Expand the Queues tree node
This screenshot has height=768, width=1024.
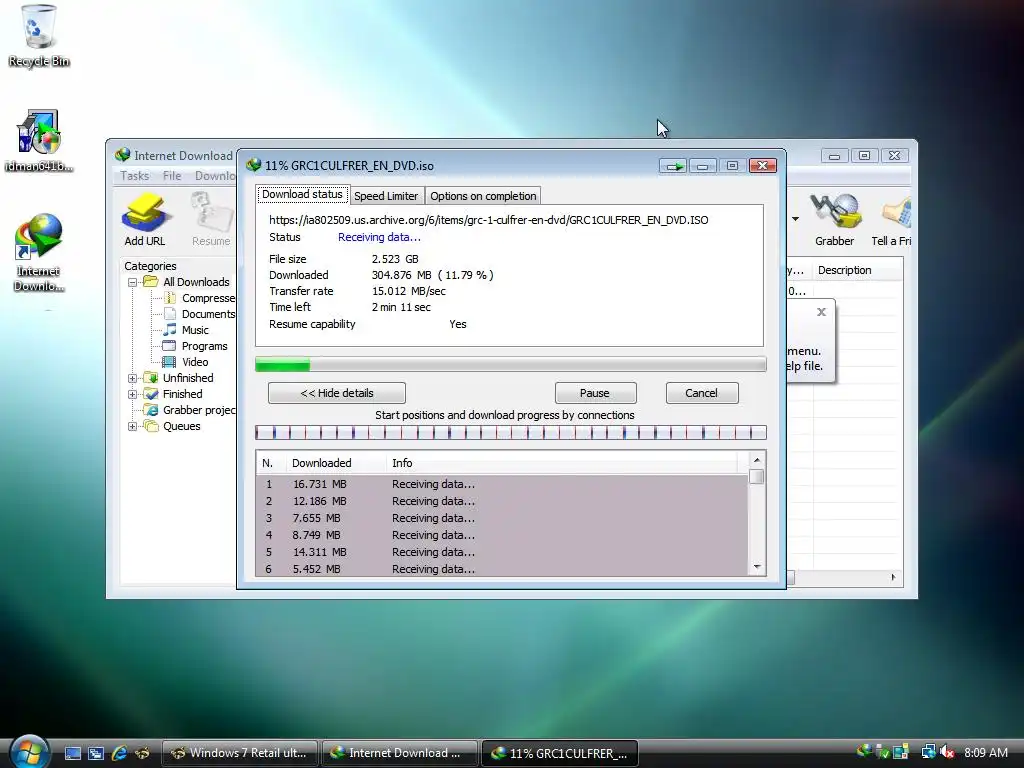[133, 426]
